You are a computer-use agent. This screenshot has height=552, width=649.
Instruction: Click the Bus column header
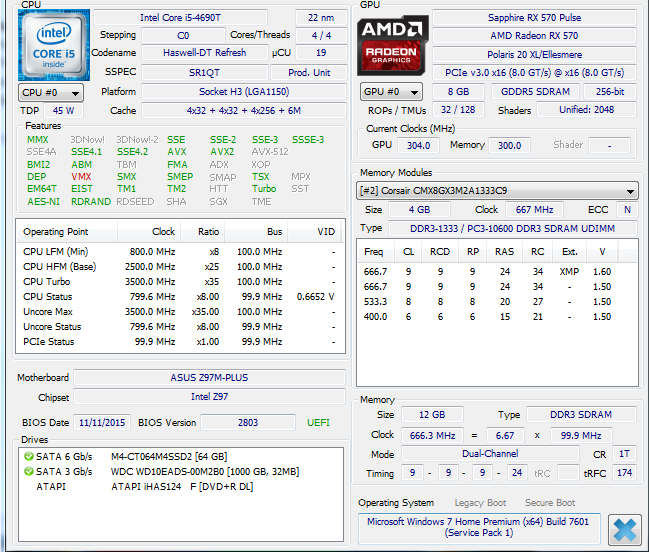[256, 232]
